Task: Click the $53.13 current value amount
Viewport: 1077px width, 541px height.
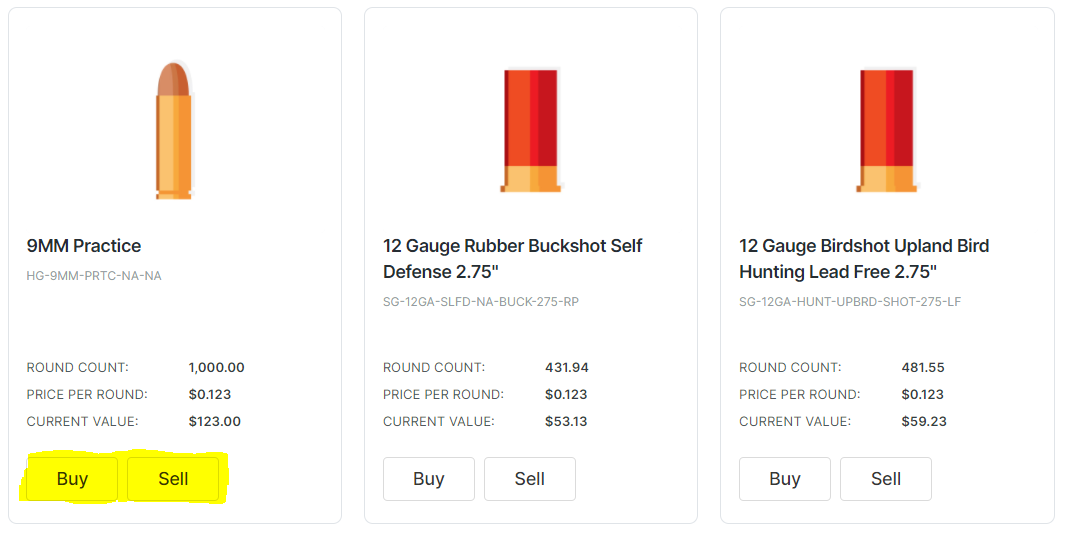Action: coord(566,422)
